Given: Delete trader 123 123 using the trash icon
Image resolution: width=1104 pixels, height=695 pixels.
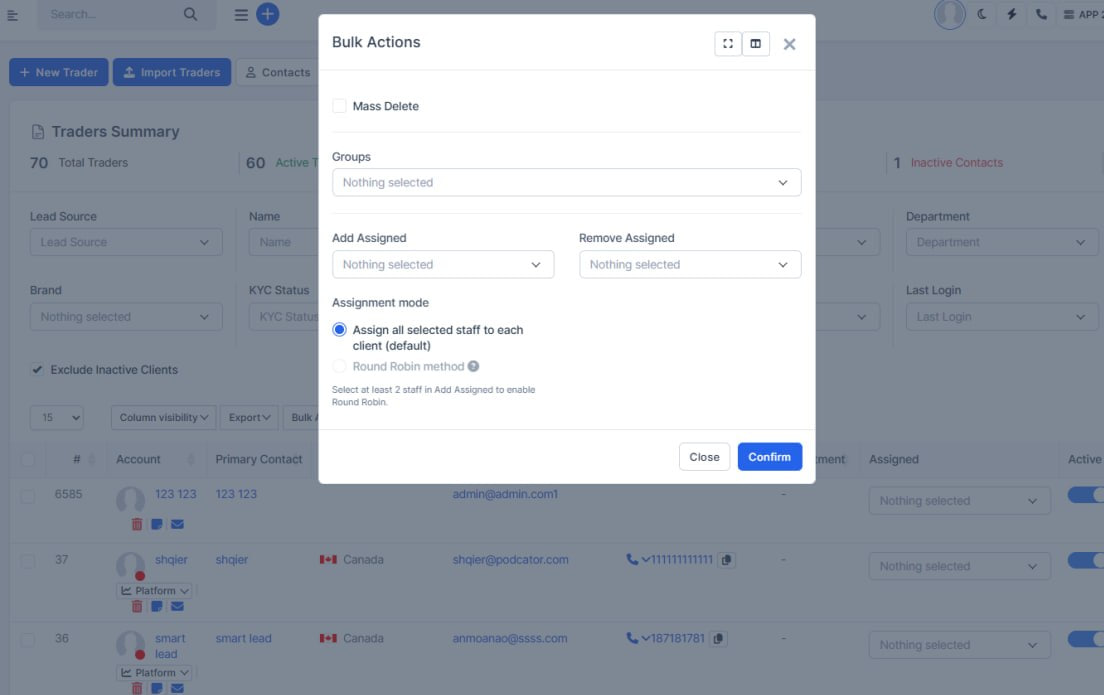Looking at the screenshot, I should click(x=137, y=524).
